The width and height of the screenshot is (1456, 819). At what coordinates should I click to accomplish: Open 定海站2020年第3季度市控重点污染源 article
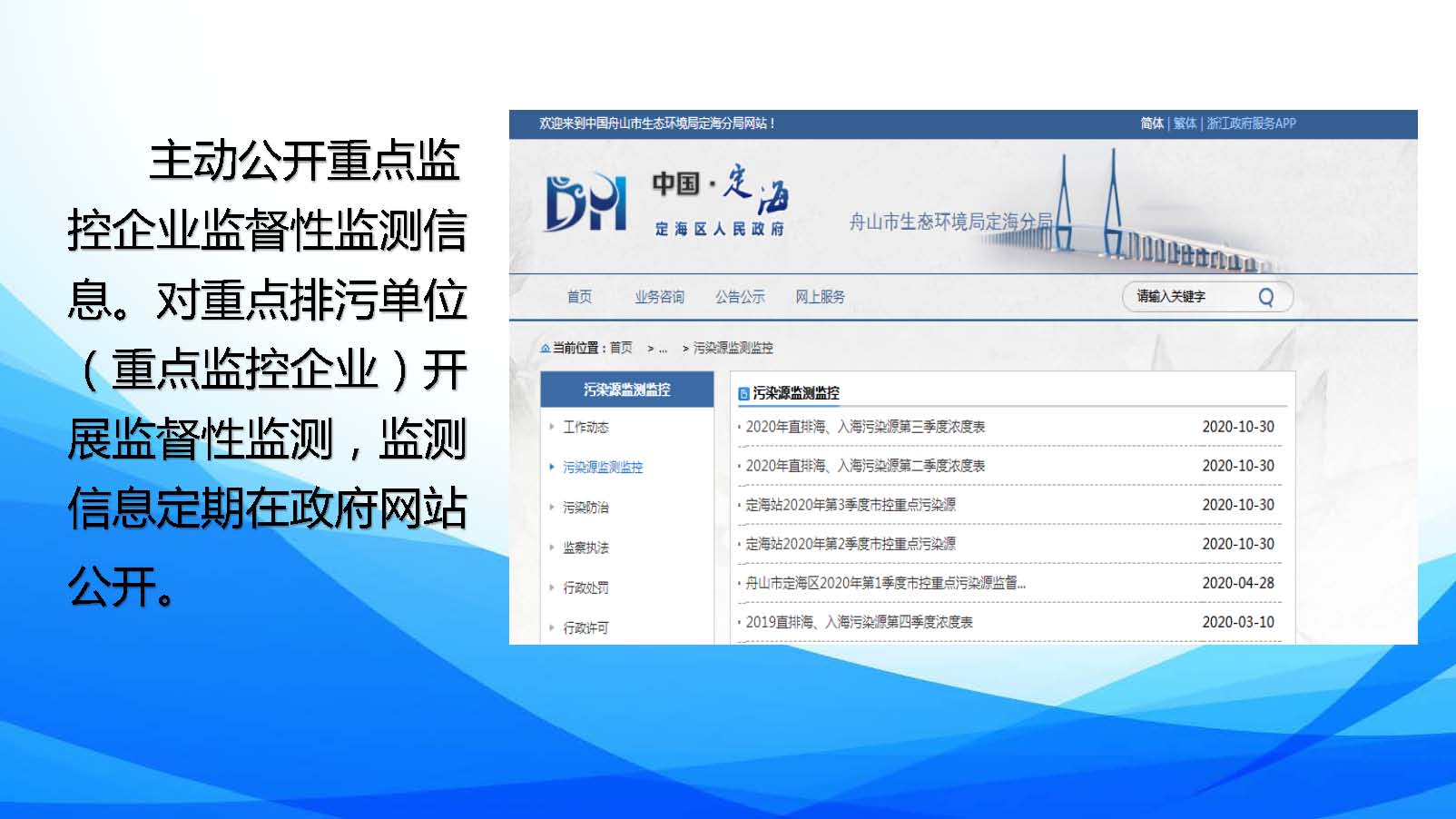click(851, 505)
